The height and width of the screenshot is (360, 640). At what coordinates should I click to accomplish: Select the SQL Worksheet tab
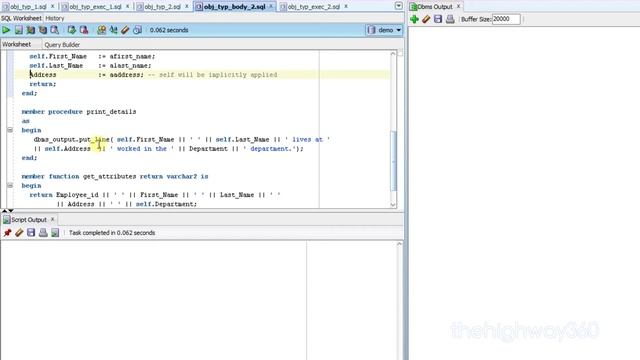(21, 18)
